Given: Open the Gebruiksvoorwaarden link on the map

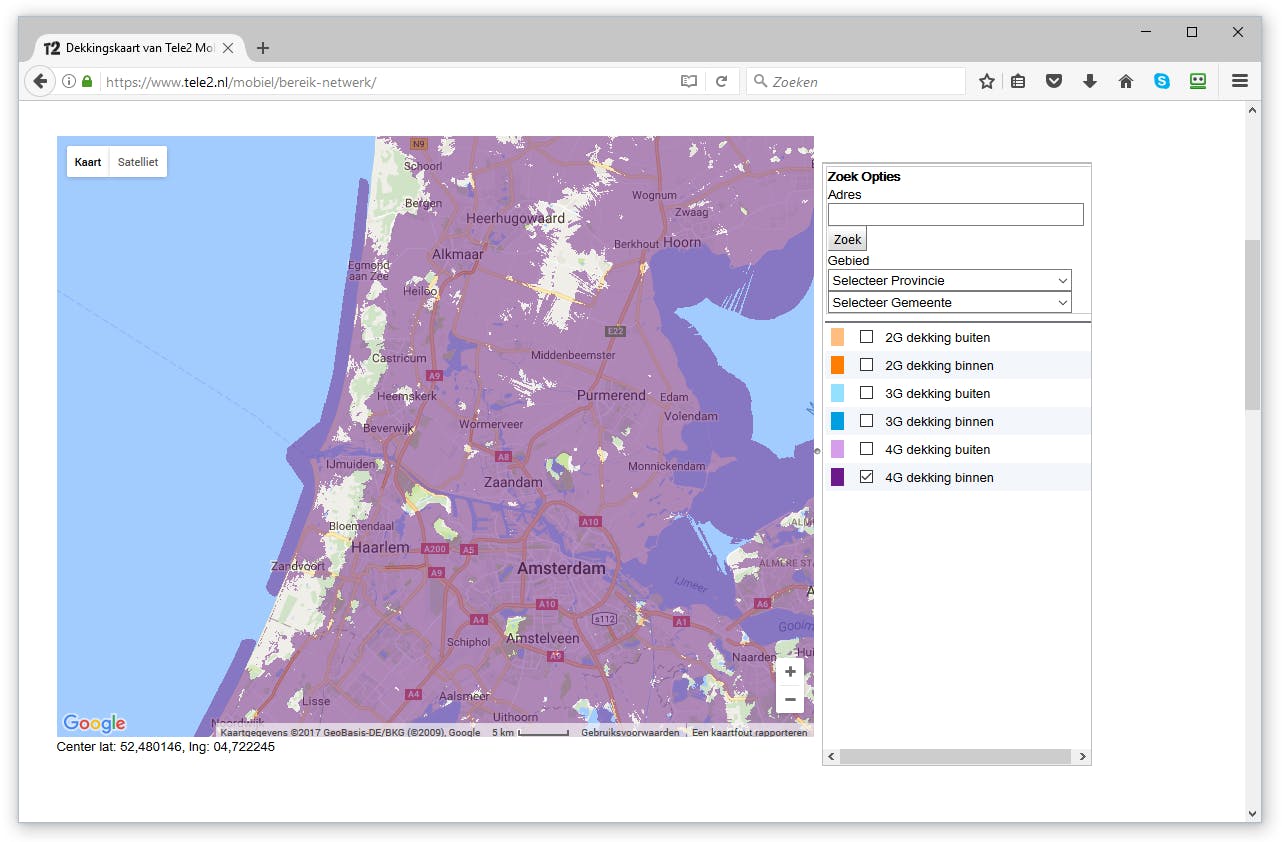Looking at the screenshot, I should pyautogui.click(x=630, y=733).
